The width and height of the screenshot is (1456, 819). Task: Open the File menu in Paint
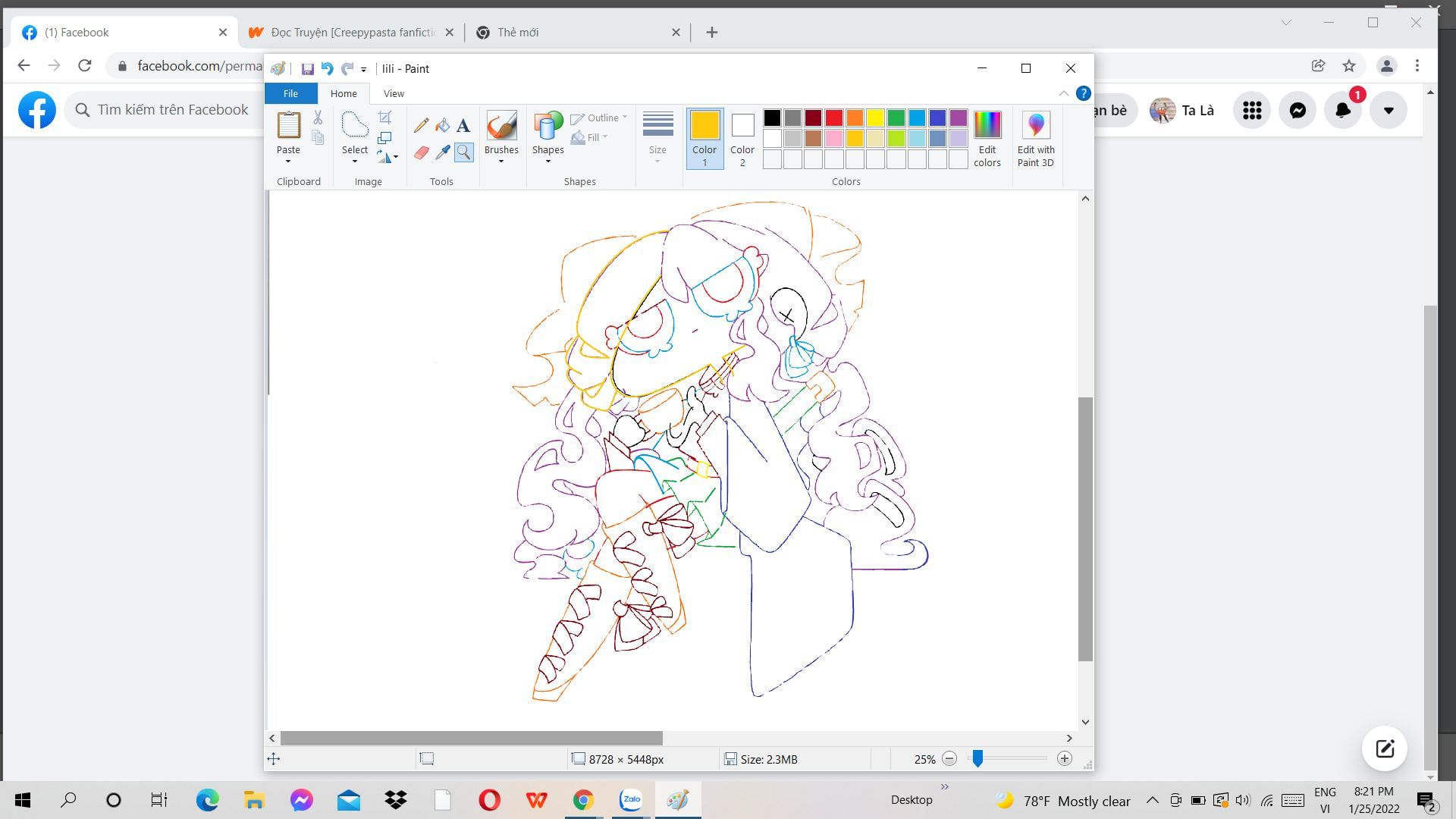pyautogui.click(x=290, y=93)
